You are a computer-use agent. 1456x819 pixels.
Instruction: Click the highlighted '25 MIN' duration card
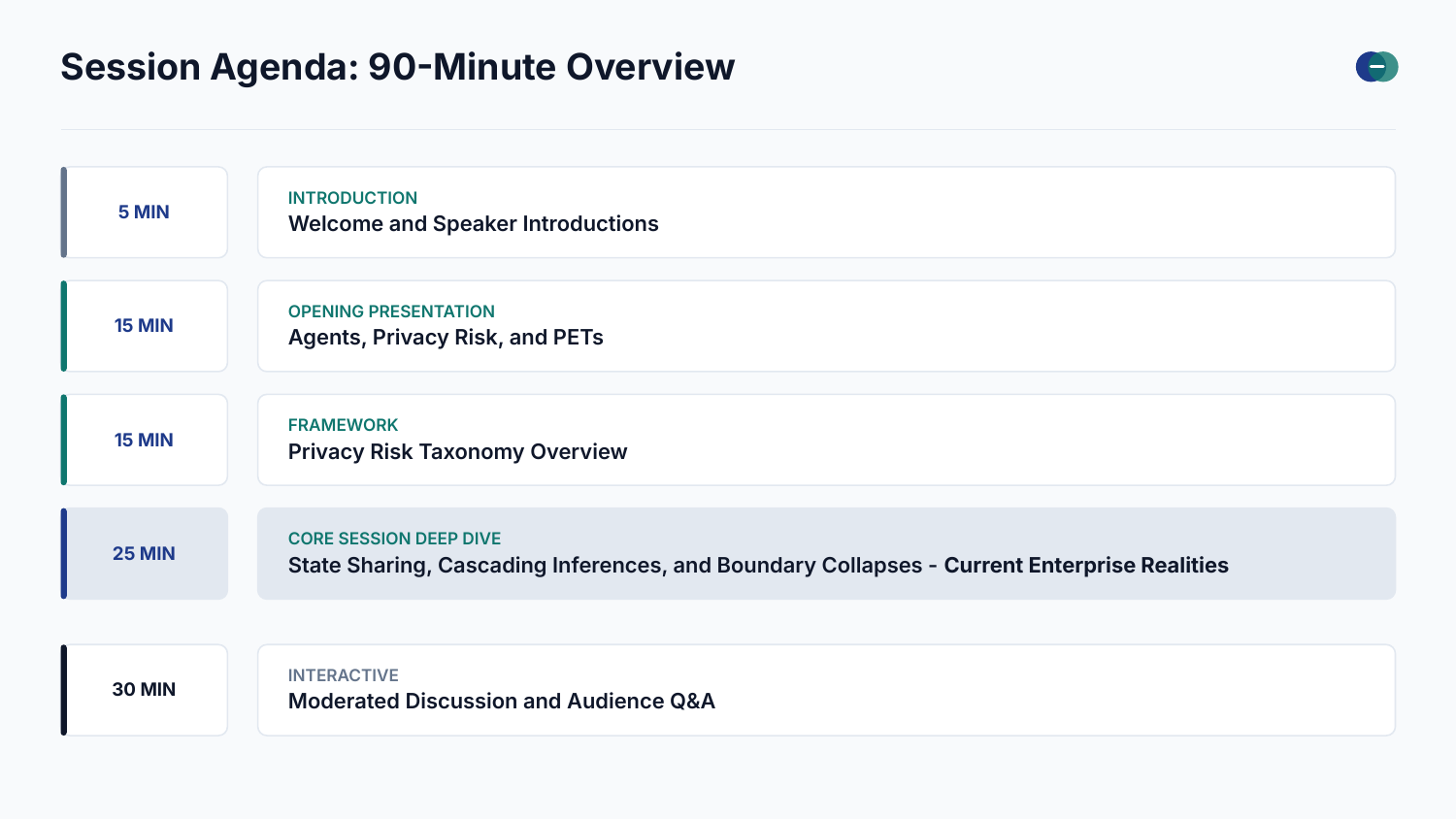pos(145,553)
